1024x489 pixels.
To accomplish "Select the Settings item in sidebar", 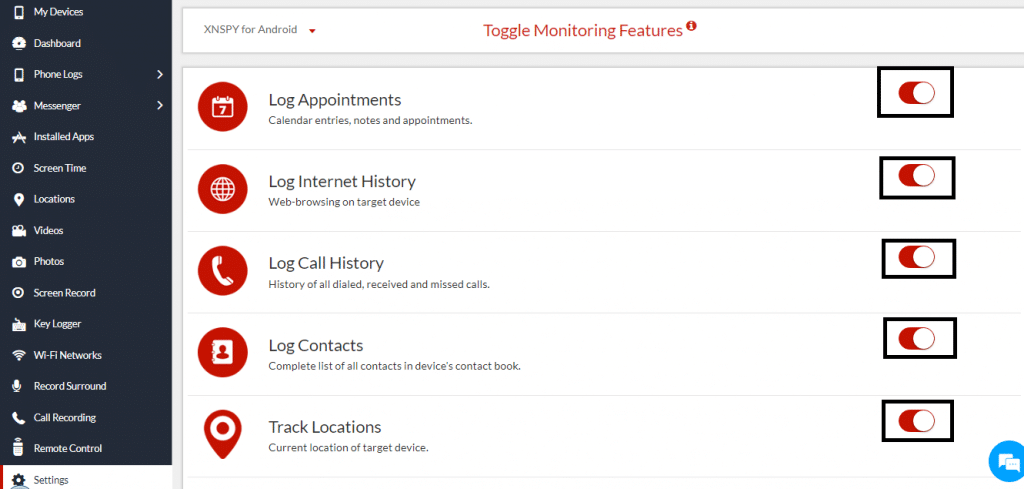I will click(x=86, y=479).
